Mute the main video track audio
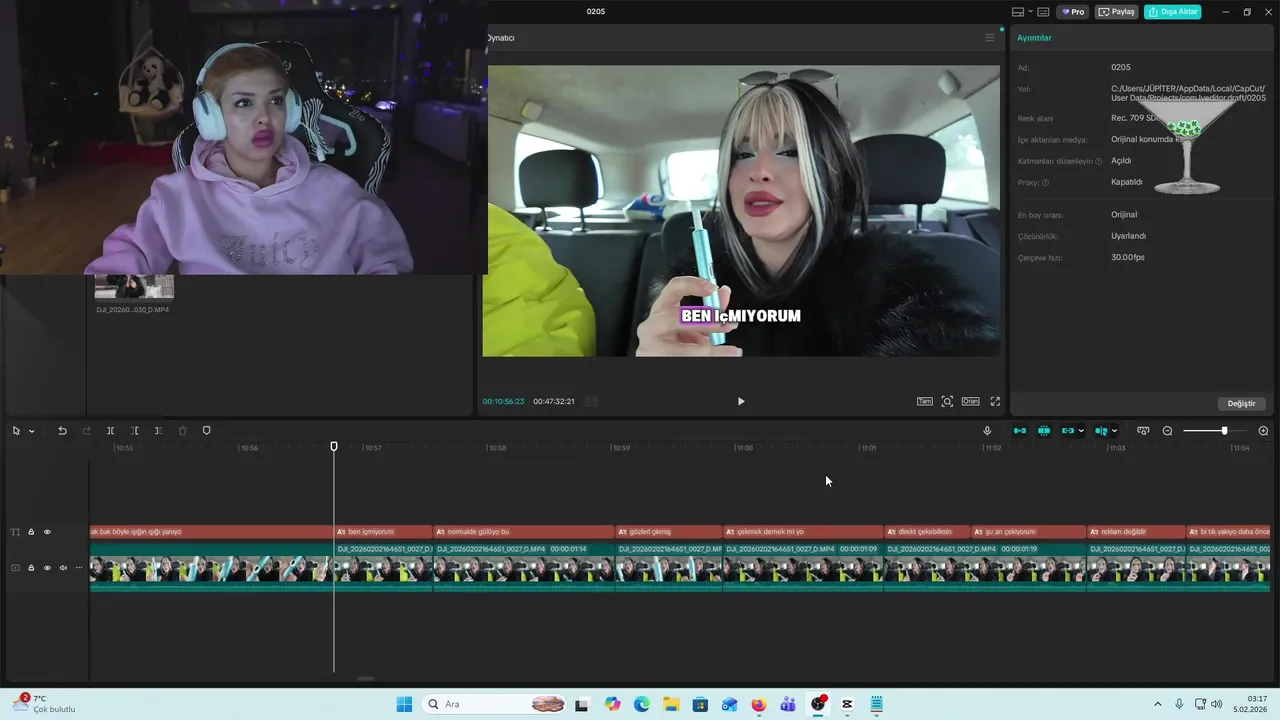 click(63, 568)
